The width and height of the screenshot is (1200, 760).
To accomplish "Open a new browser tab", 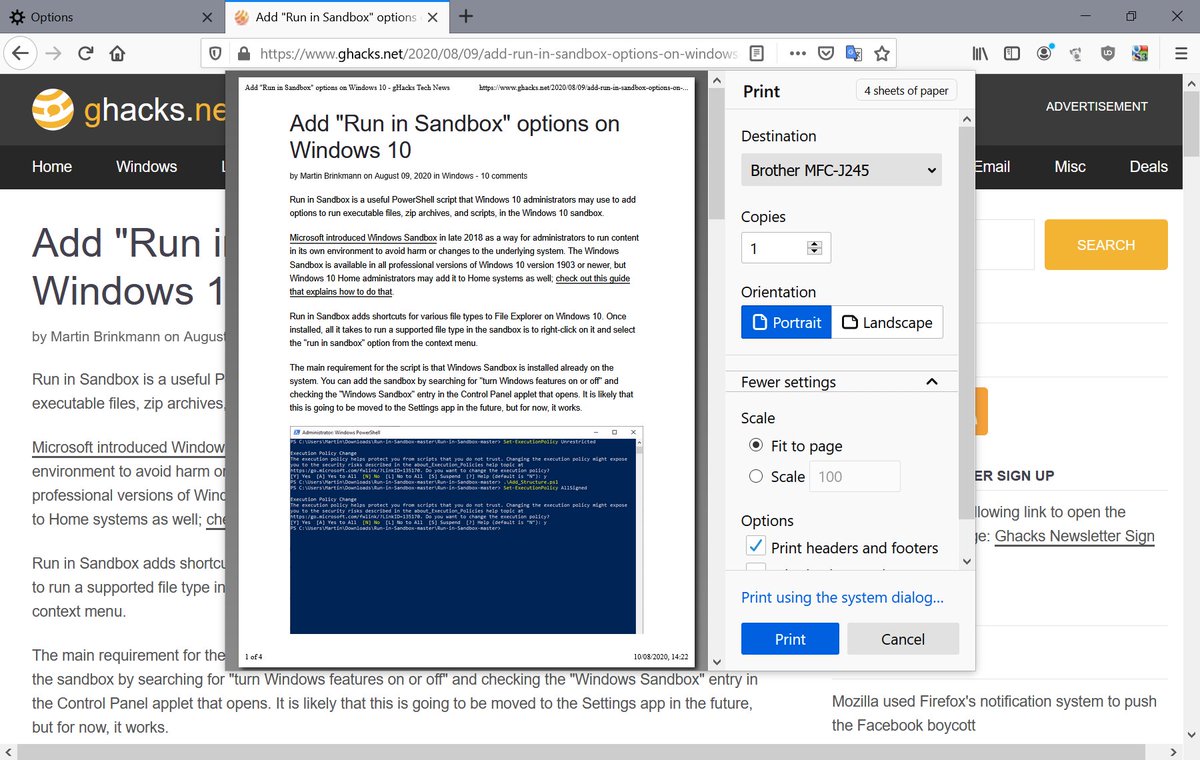I will point(466,16).
